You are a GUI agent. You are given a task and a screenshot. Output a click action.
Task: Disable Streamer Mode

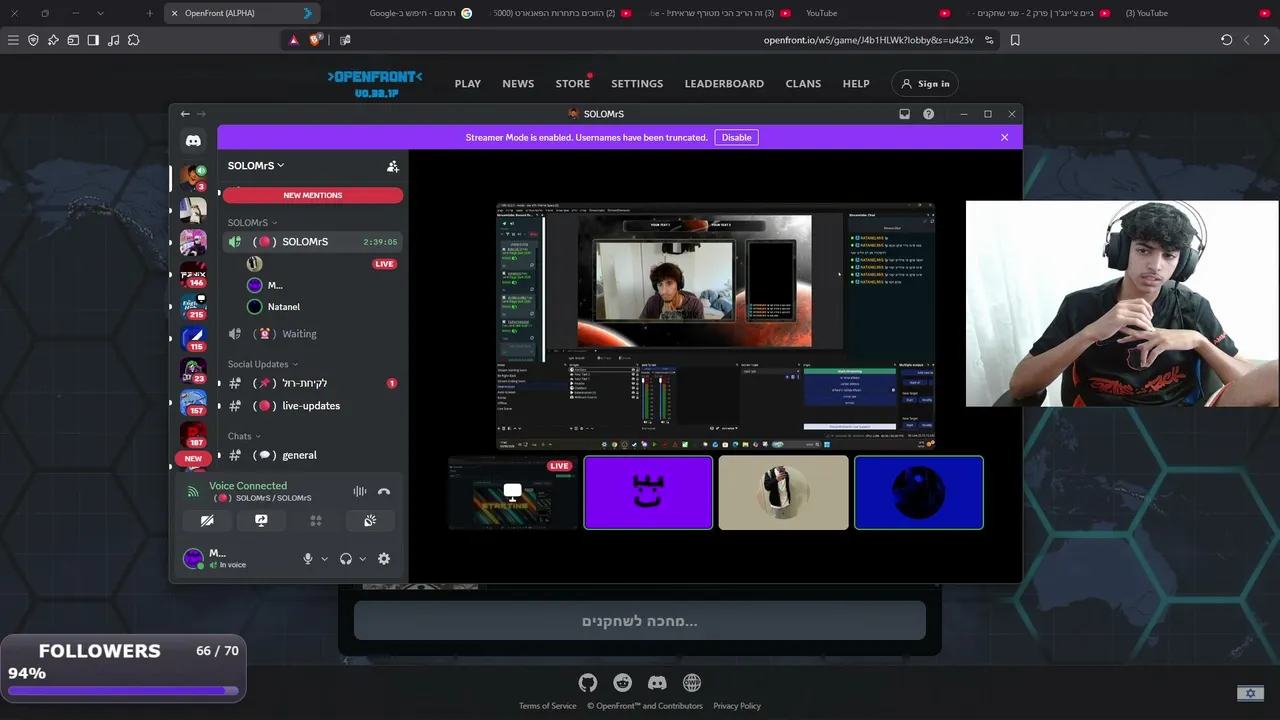[736, 137]
